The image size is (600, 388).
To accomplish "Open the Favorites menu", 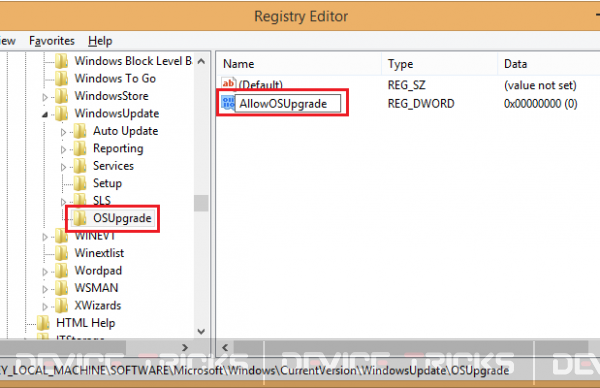I will [52, 41].
